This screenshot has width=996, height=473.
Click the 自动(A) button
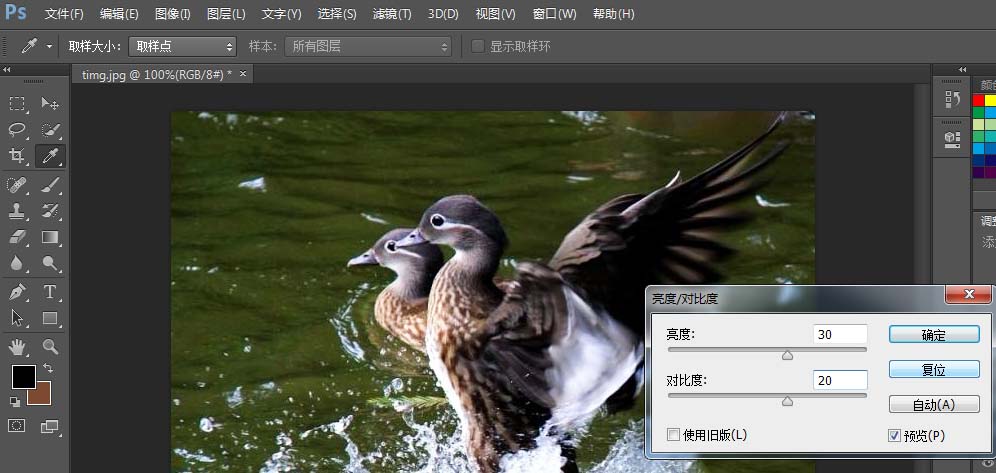934,404
